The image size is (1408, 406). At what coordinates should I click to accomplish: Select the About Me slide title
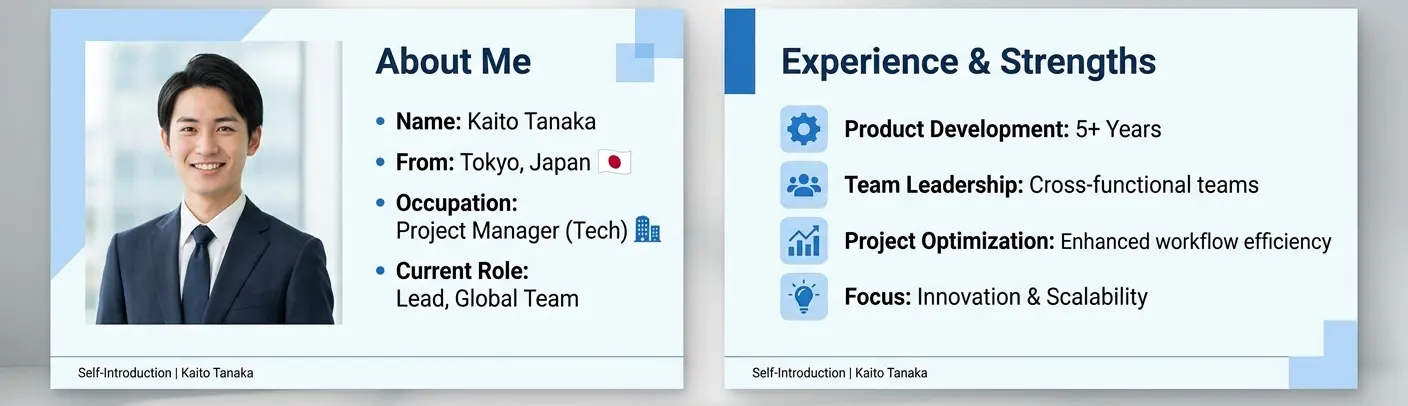(x=453, y=62)
